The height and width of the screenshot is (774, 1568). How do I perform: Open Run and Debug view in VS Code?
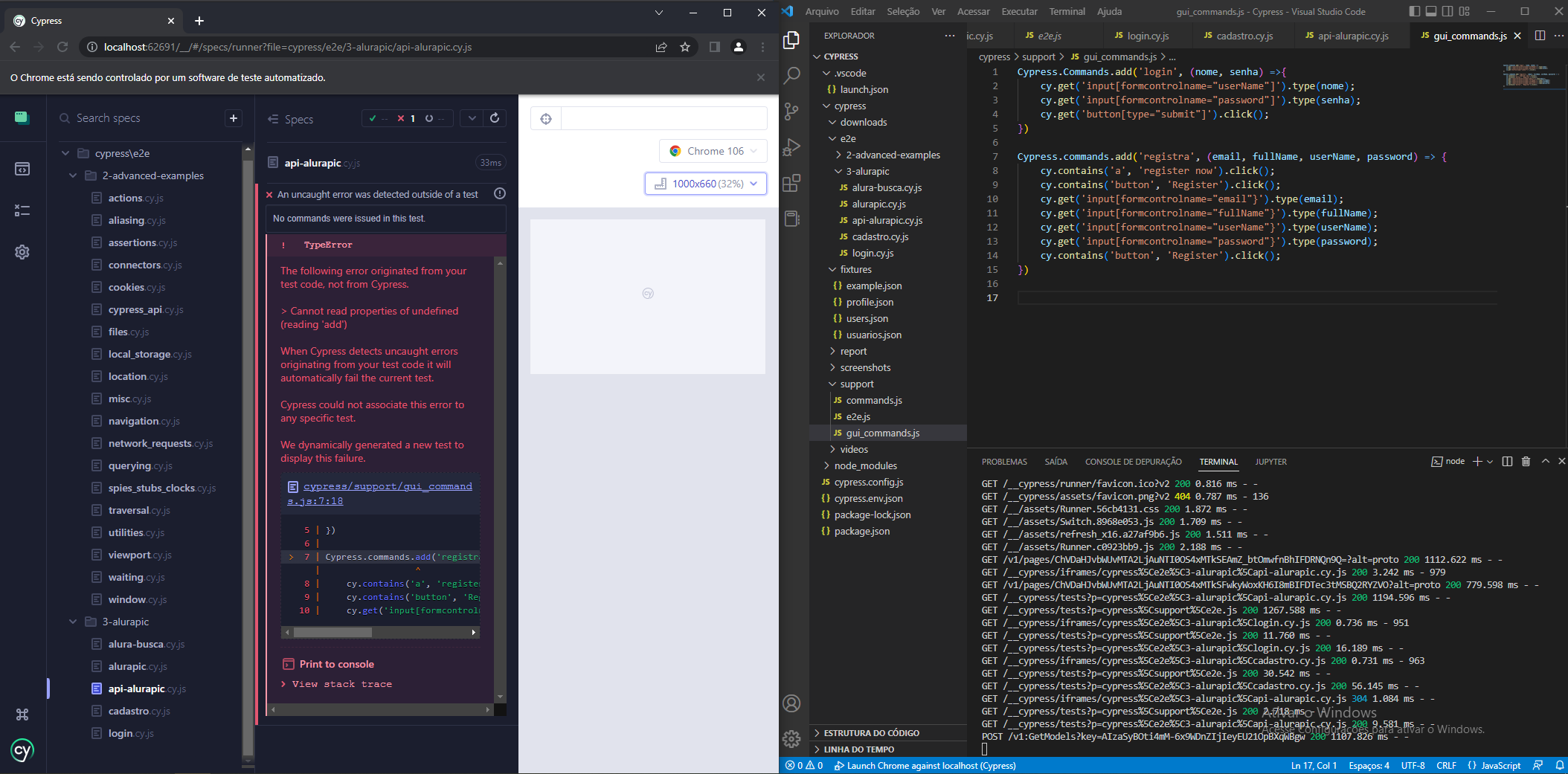[792, 147]
